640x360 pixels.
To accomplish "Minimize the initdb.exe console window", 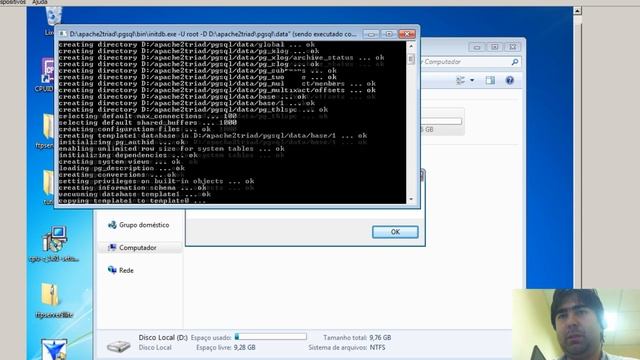I will pyautogui.click(x=371, y=34).
